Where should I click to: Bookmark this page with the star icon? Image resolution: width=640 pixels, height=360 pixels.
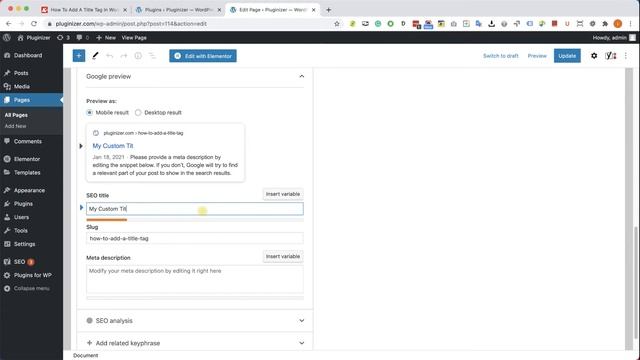tap(337, 24)
